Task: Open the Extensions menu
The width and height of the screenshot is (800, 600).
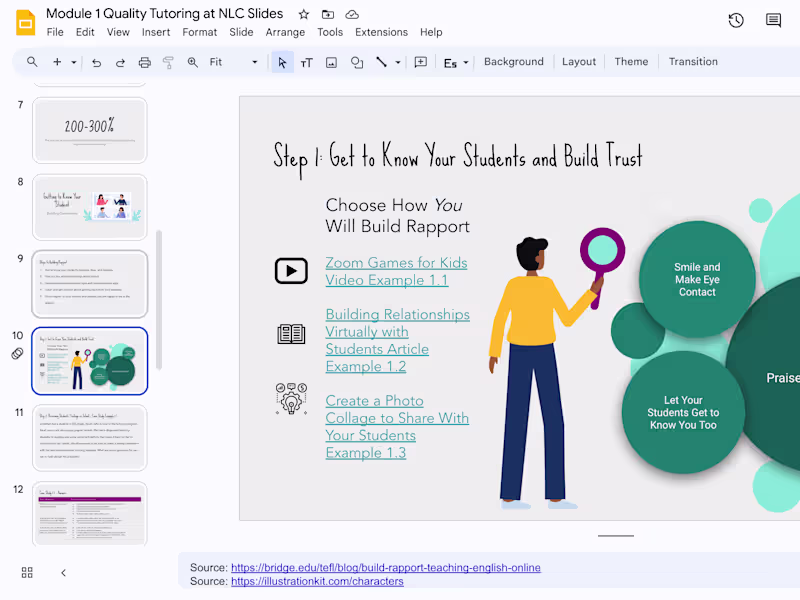Action: 381,32
